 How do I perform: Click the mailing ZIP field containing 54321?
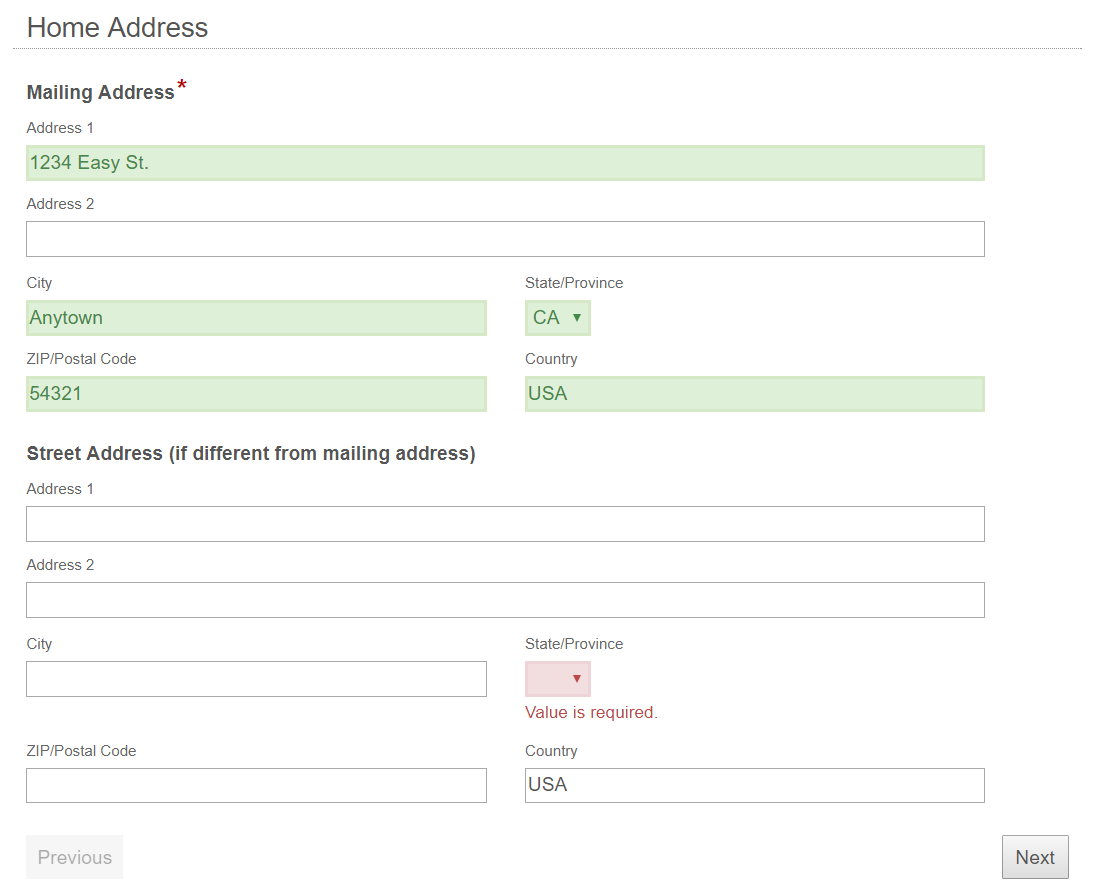click(x=256, y=394)
